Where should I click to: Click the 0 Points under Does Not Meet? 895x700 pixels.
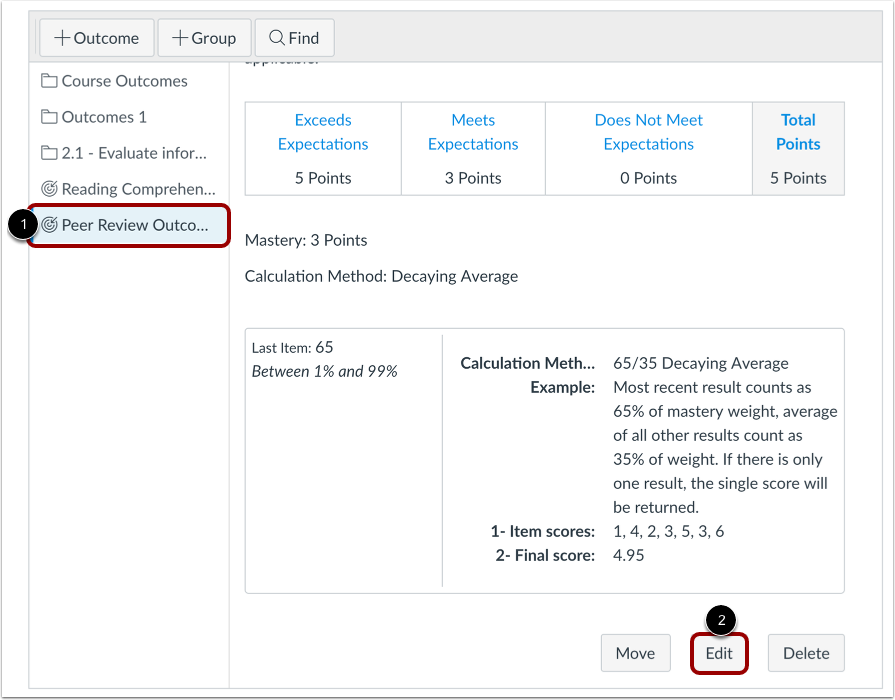(x=648, y=178)
